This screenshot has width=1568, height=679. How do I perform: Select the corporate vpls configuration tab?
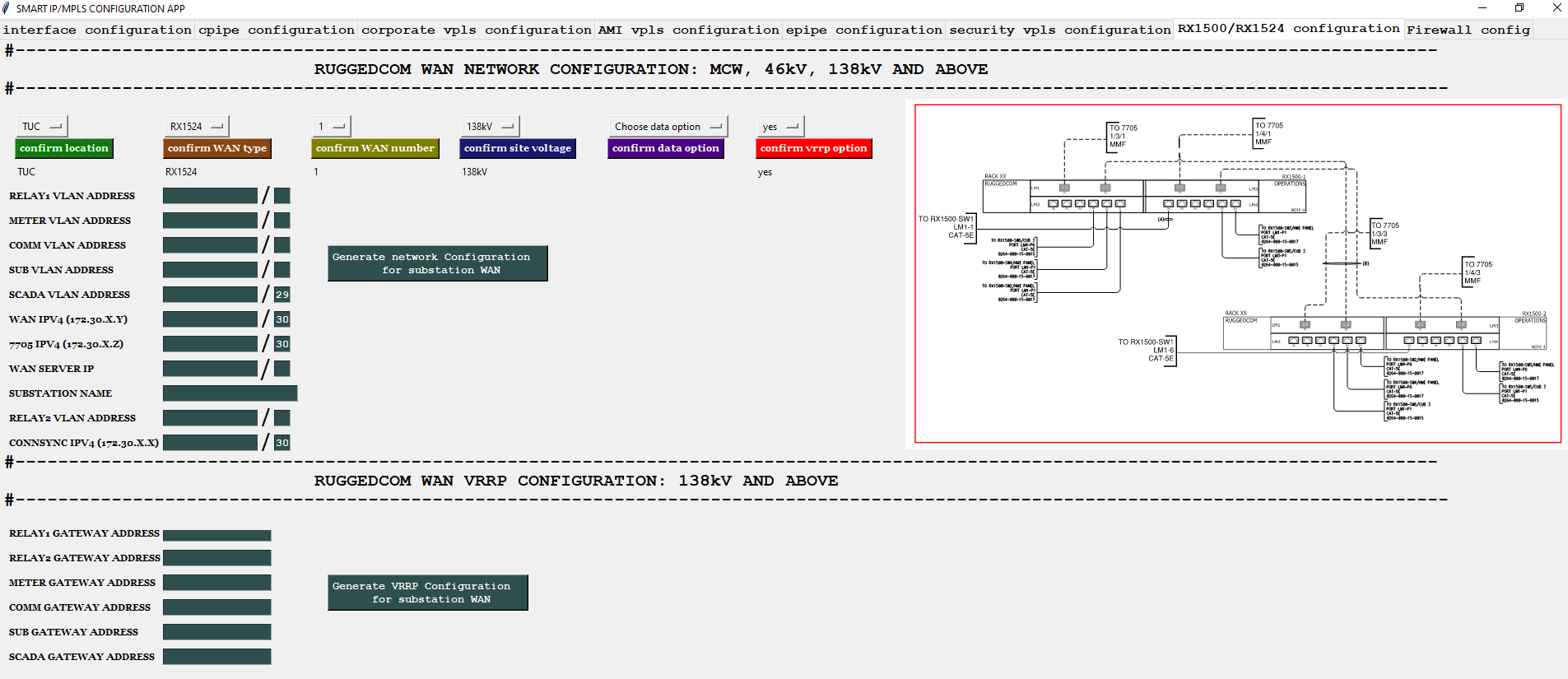[x=477, y=30]
